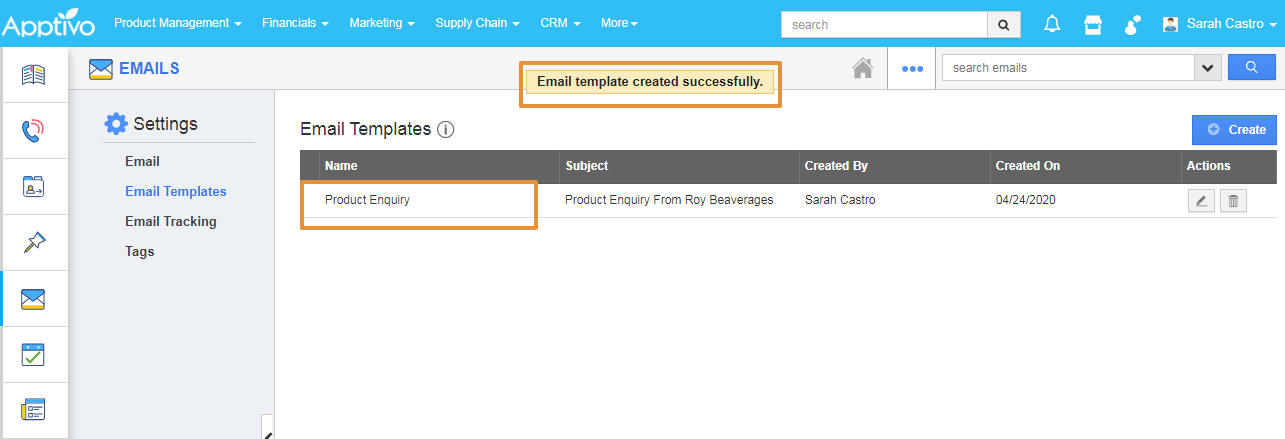Focus the search emails input field
The height and width of the screenshot is (439, 1285).
[x=1068, y=68]
